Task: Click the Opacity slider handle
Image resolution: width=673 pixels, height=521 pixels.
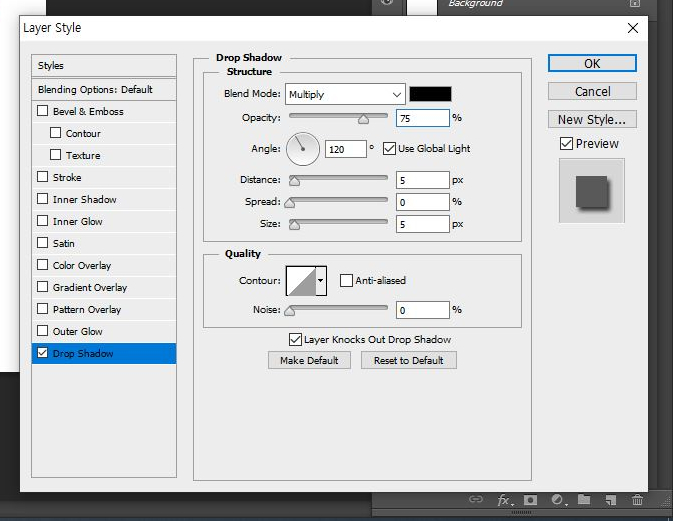Action: tap(363, 119)
